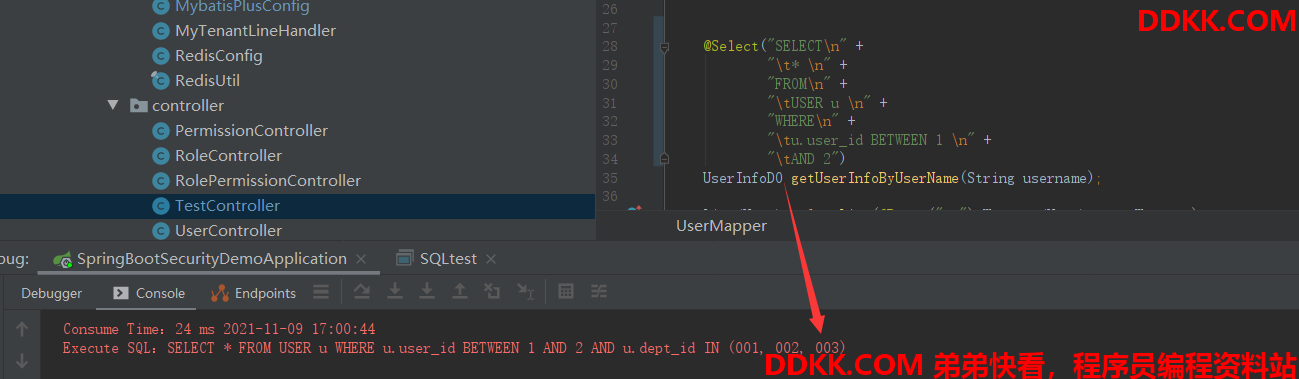Click the Step Into icon

[395, 292]
